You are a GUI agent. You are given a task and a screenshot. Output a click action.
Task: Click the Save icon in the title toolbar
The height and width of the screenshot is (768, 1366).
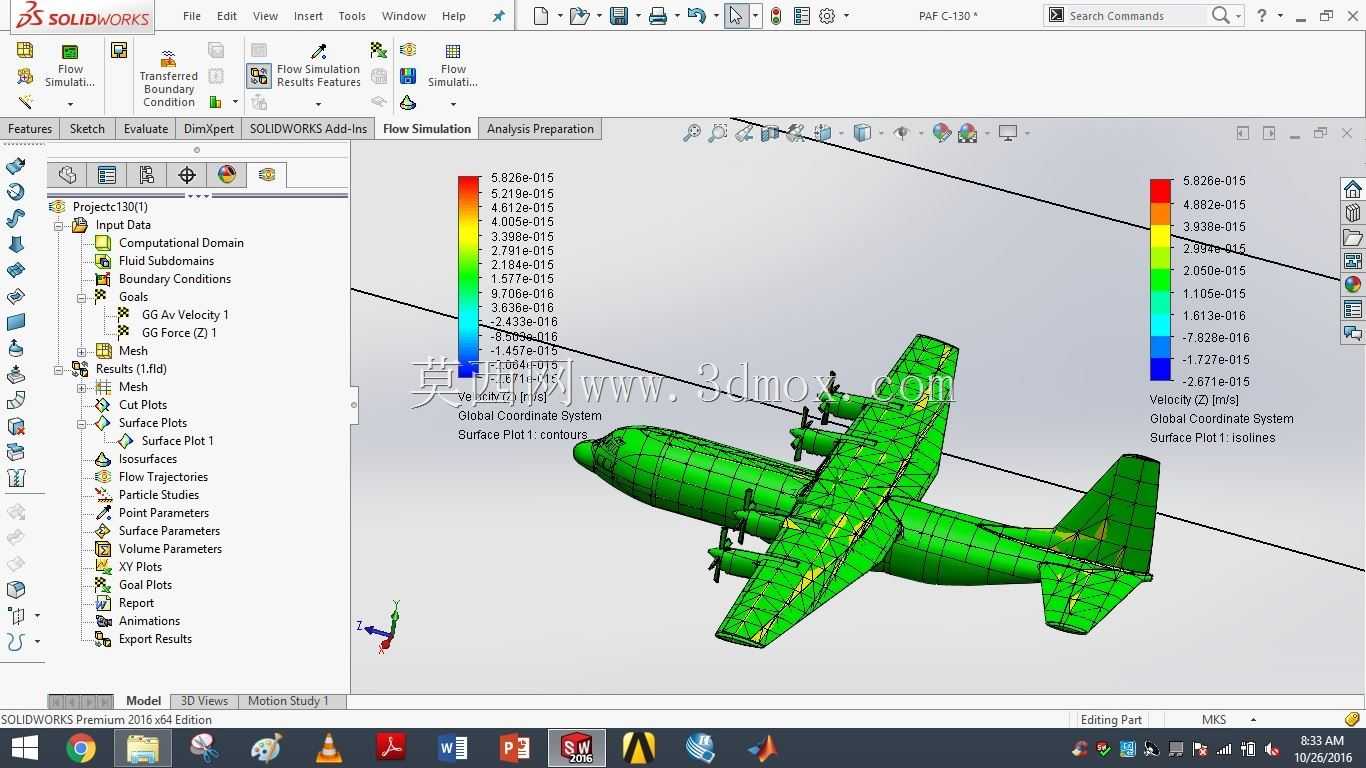[619, 16]
